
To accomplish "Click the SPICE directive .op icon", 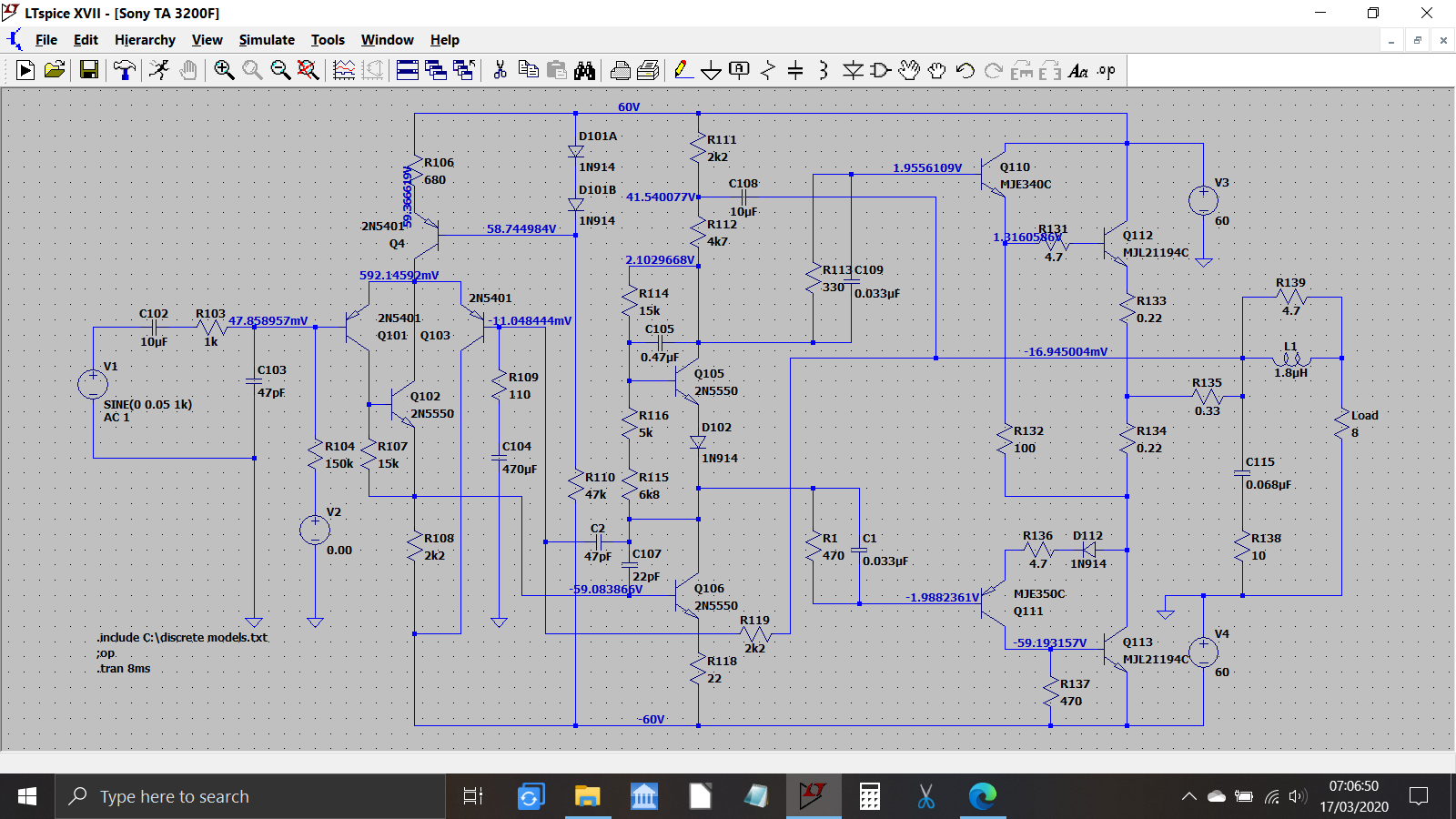I will (1107, 70).
